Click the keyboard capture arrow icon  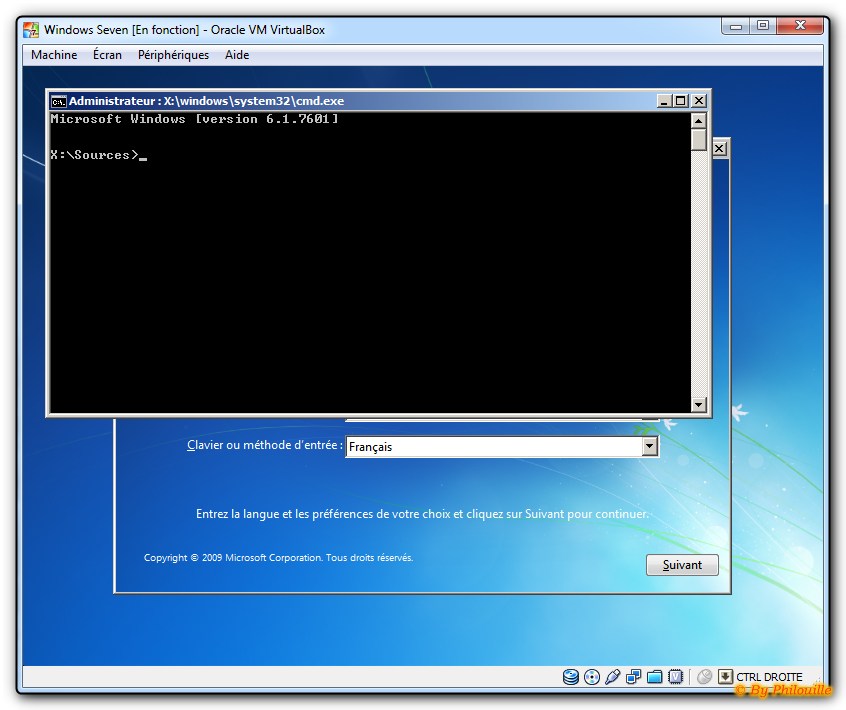pos(726,677)
